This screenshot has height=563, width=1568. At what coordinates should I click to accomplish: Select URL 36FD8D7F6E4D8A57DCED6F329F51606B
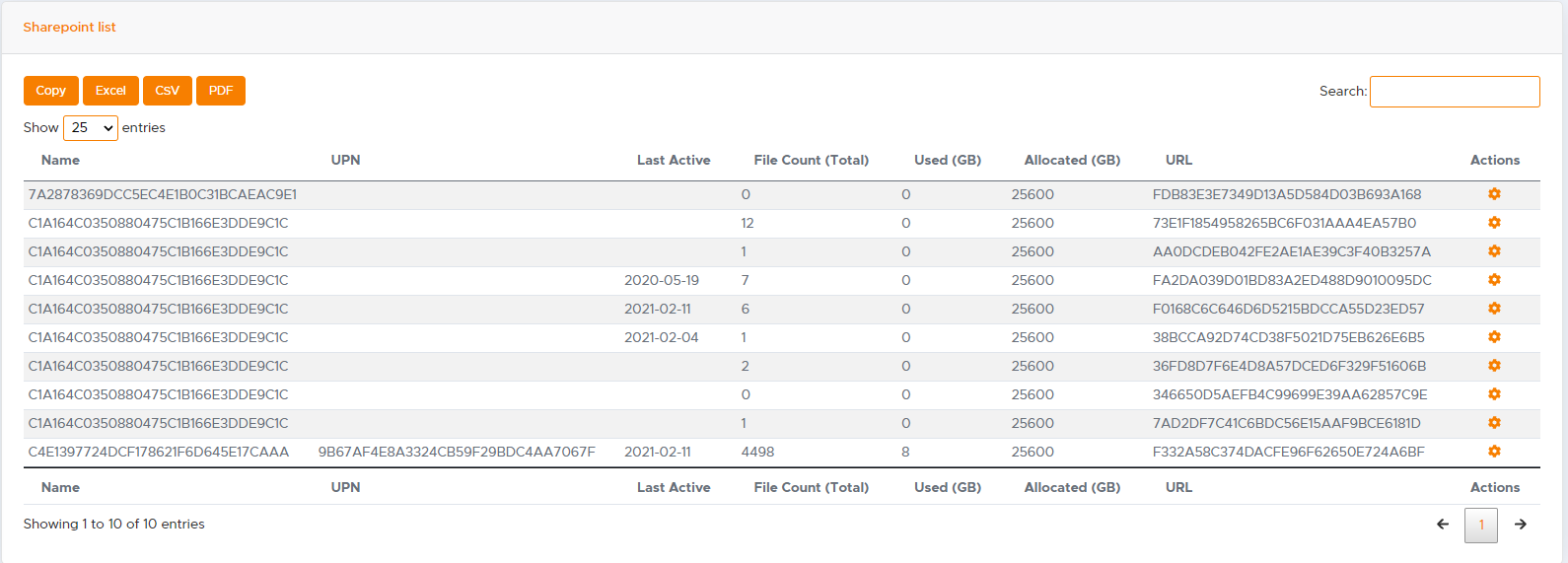1290,366
